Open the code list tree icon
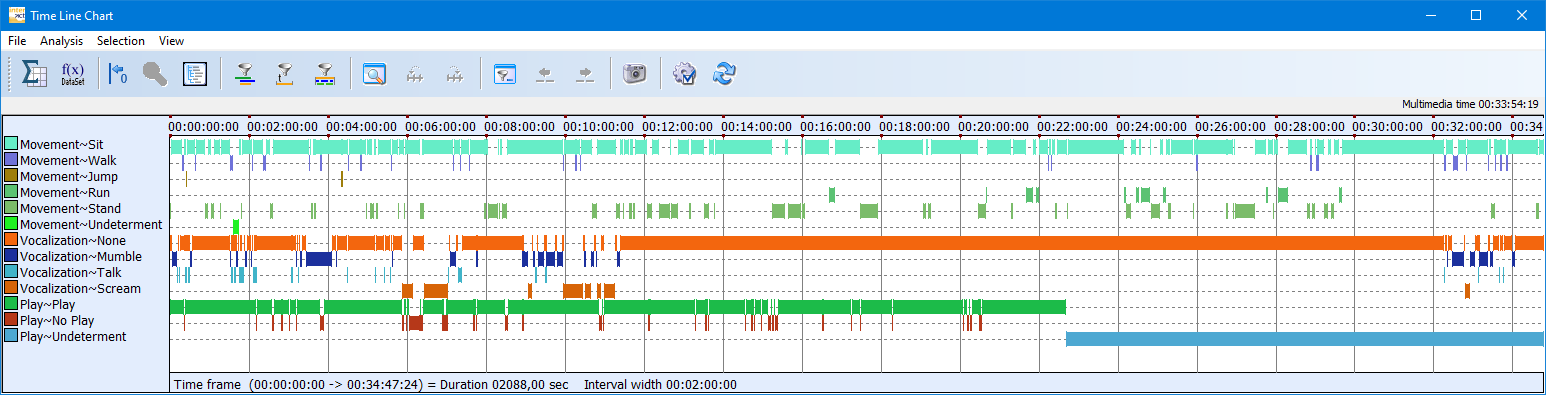1546x395 pixels. pyautogui.click(x=194, y=74)
